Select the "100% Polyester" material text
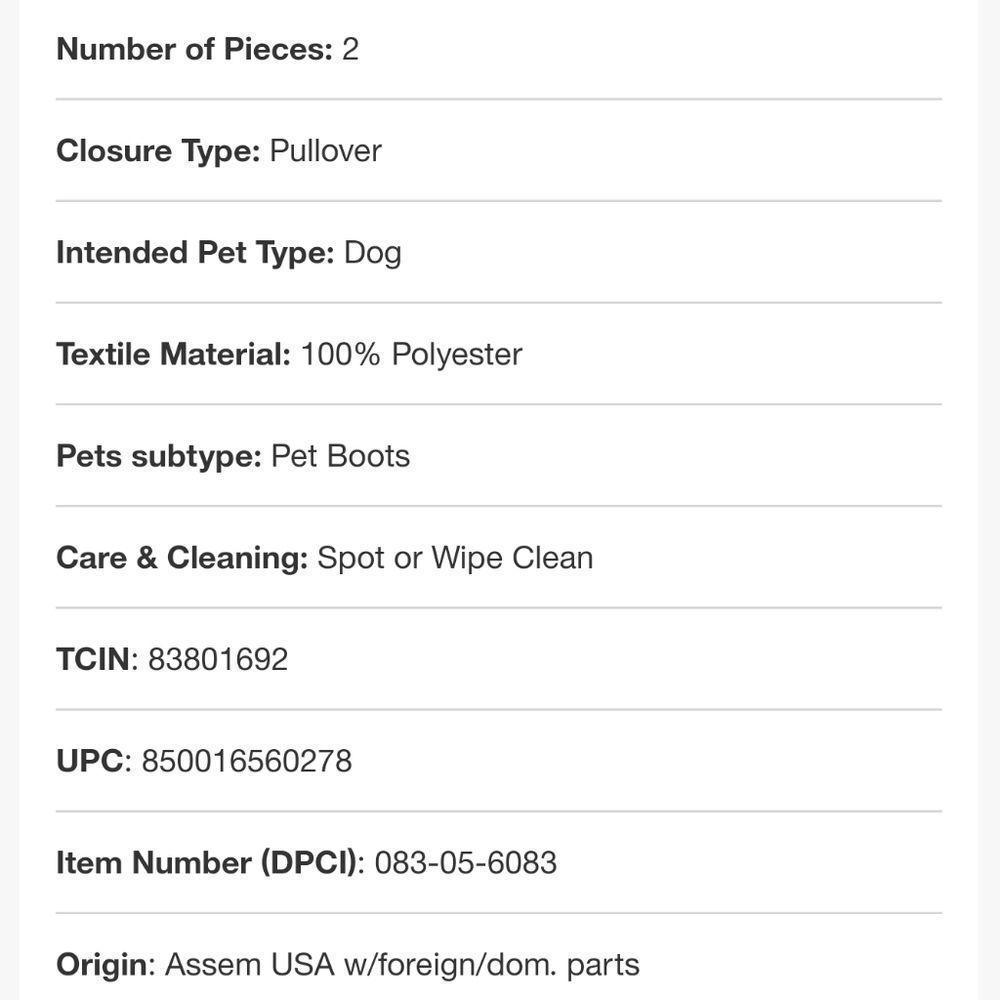The image size is (1000, 1000). (411, 355)
